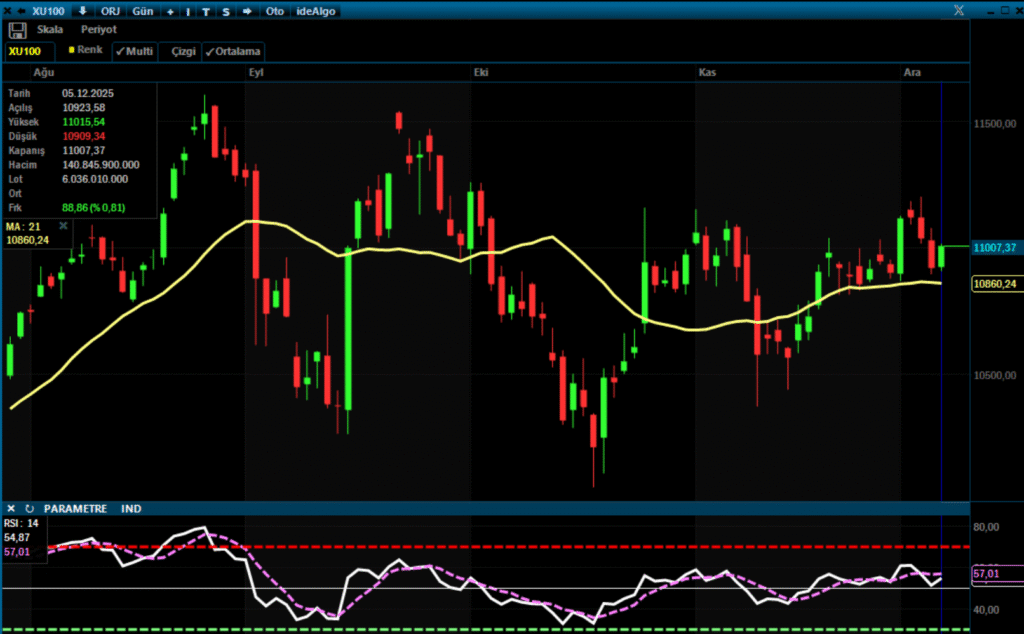Open the Gün period dropdown
Image resolution: width=1024 pixels, height=634 pixels.
(144, 11)
